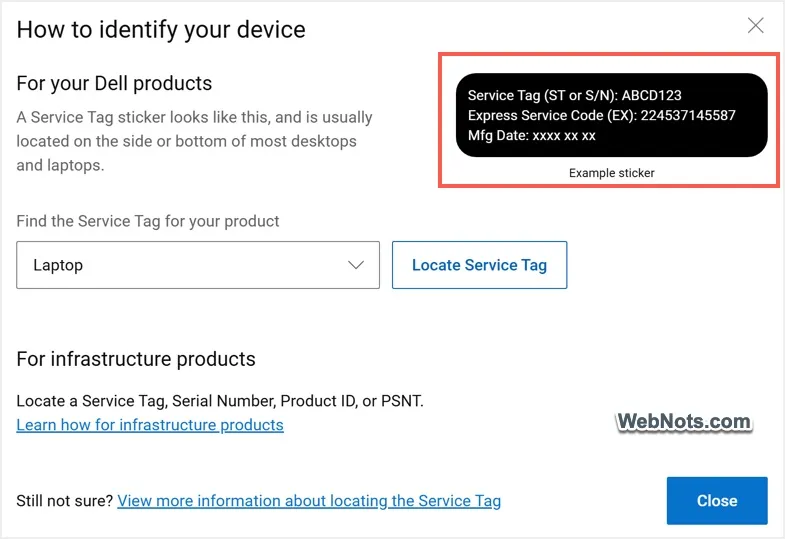Screen dimensions: 785x539
Task: Expand the chevron arrow in product dropdown
Action: click(x=356, y=265)
